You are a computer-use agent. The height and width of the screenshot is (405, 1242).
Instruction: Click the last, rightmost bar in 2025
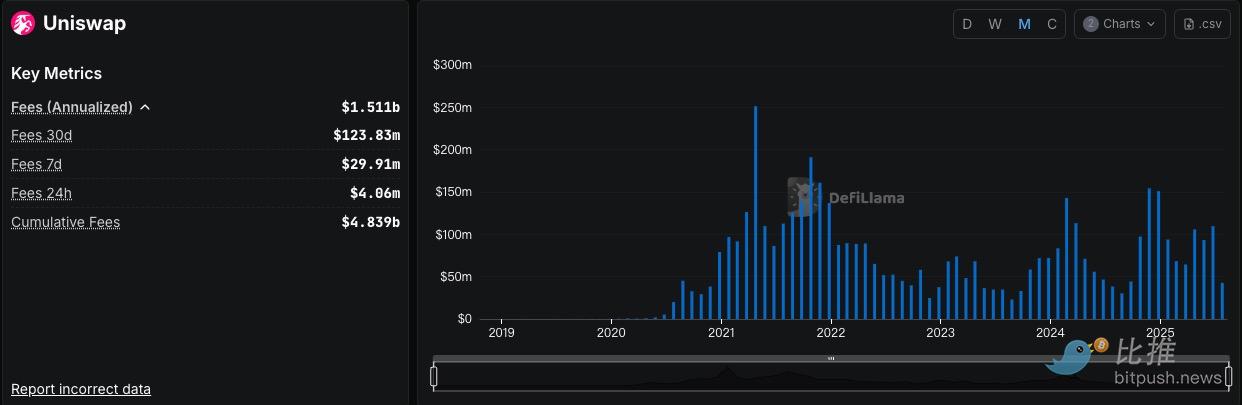[x=1222, y=301]
